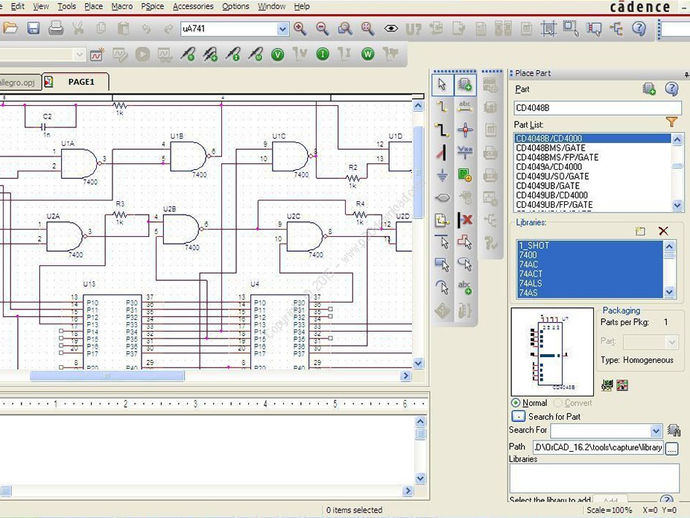Click the library Path field
This screenshot has width=690, height=518.
[x=598, y=448]
